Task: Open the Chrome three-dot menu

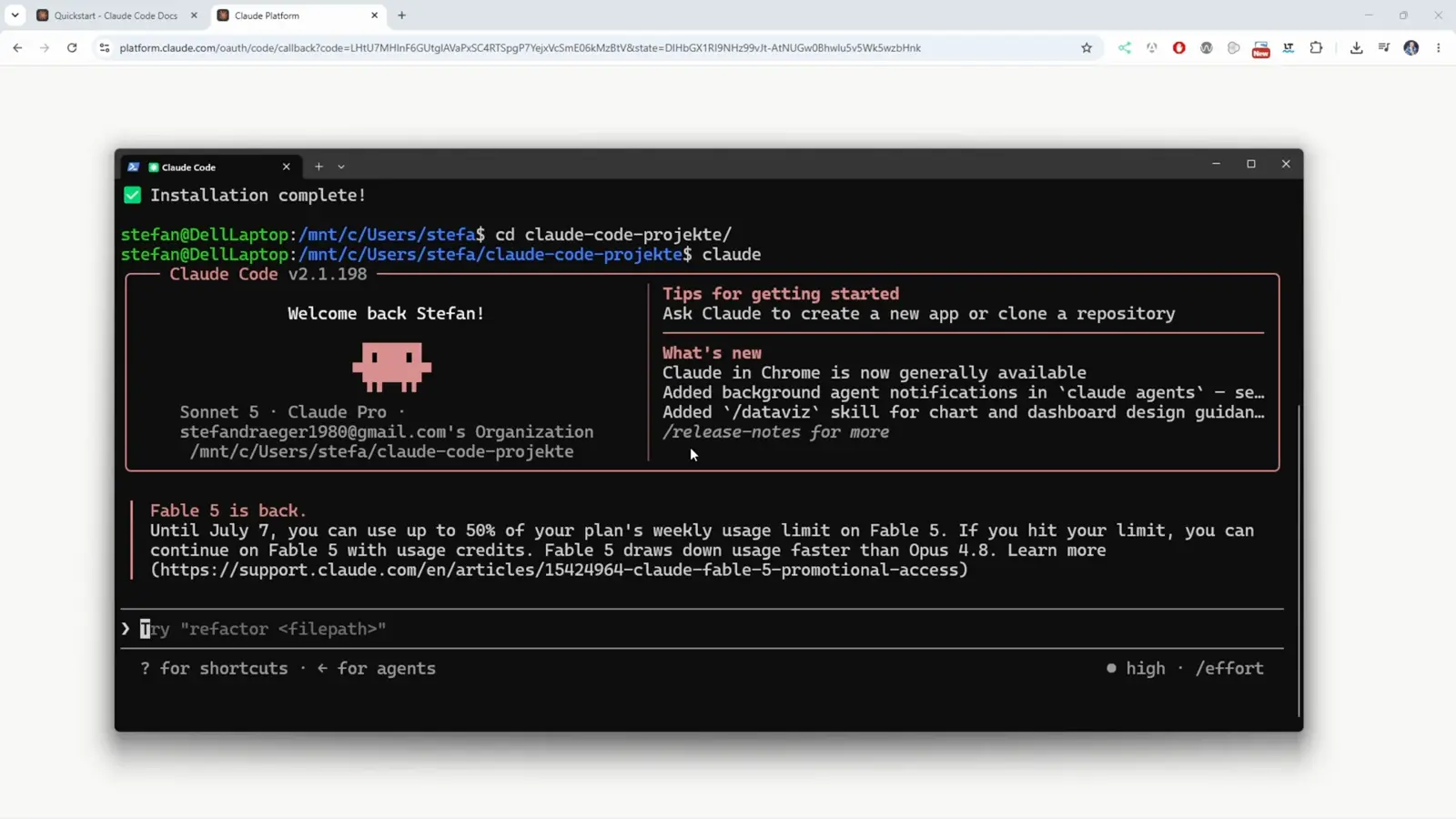Action: (1439, 48)
